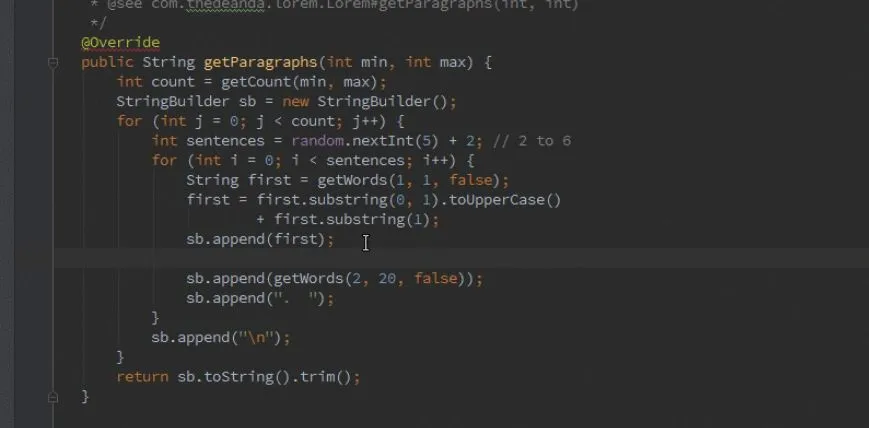
Task: Click the @Override annotation
Action: coord(120,43)
